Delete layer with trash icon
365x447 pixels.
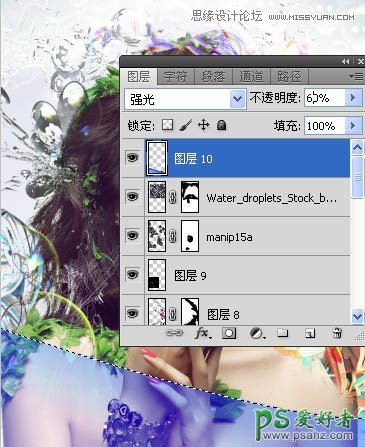tap(337, 333)
